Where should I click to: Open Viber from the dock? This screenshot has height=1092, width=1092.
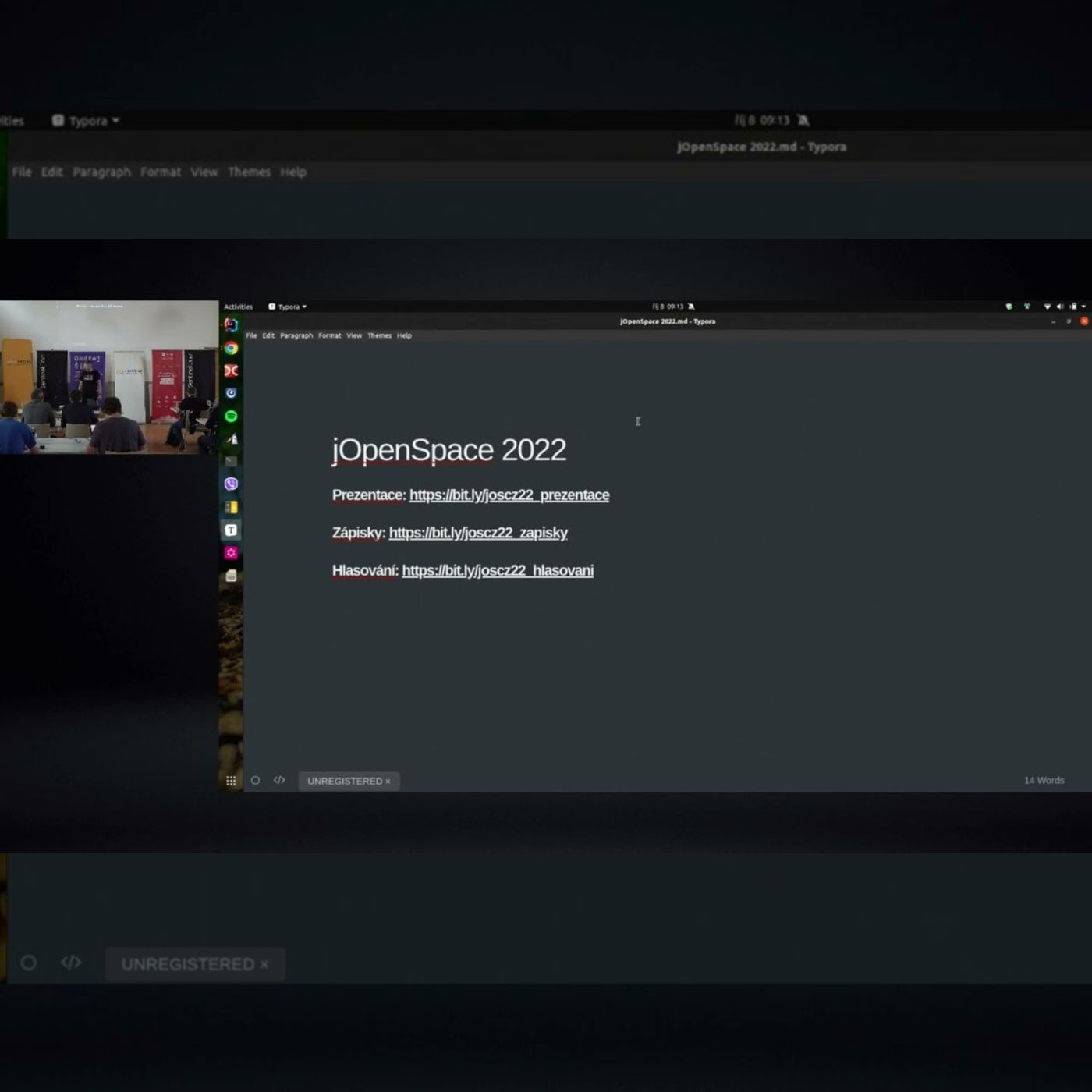pyautogui.click(x=231, y=484)
